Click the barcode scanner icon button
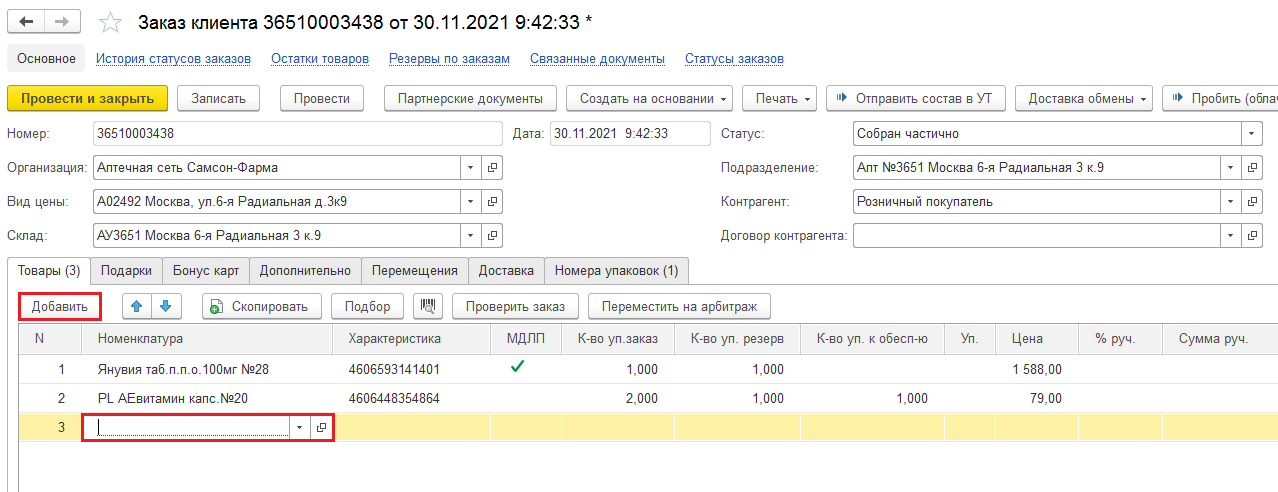 [x=429, y=306]
